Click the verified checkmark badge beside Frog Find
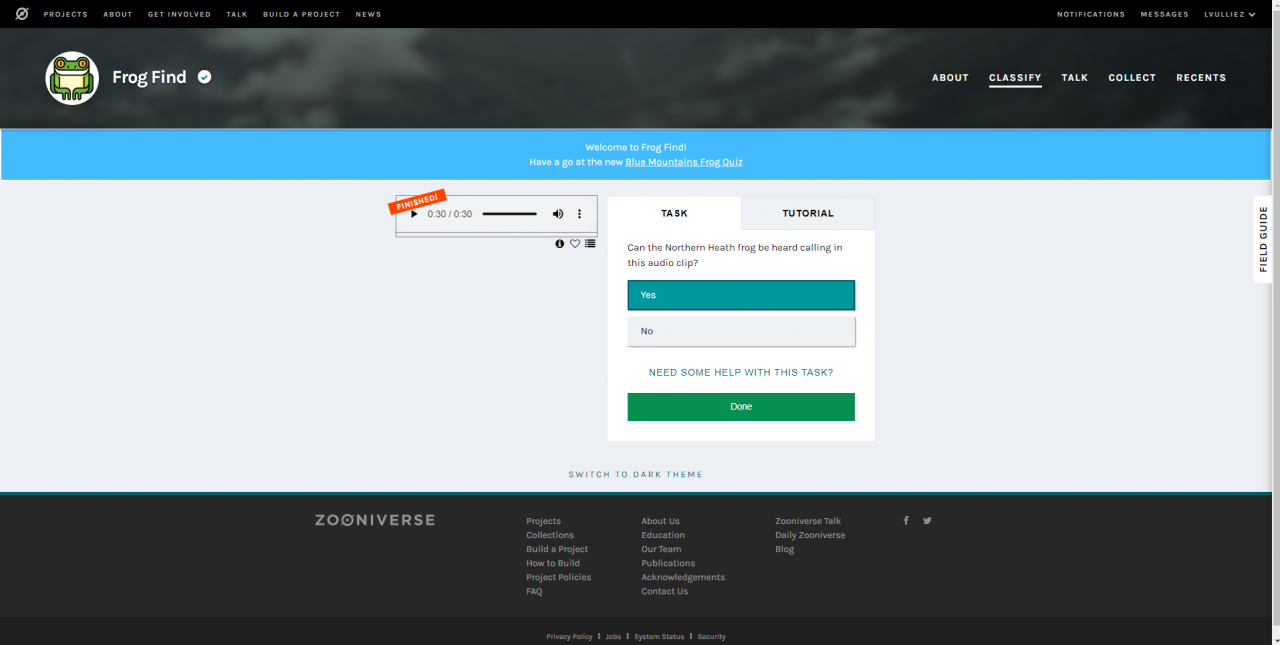Viewport: 1280px width, 645px height. (x=204, y=77)
